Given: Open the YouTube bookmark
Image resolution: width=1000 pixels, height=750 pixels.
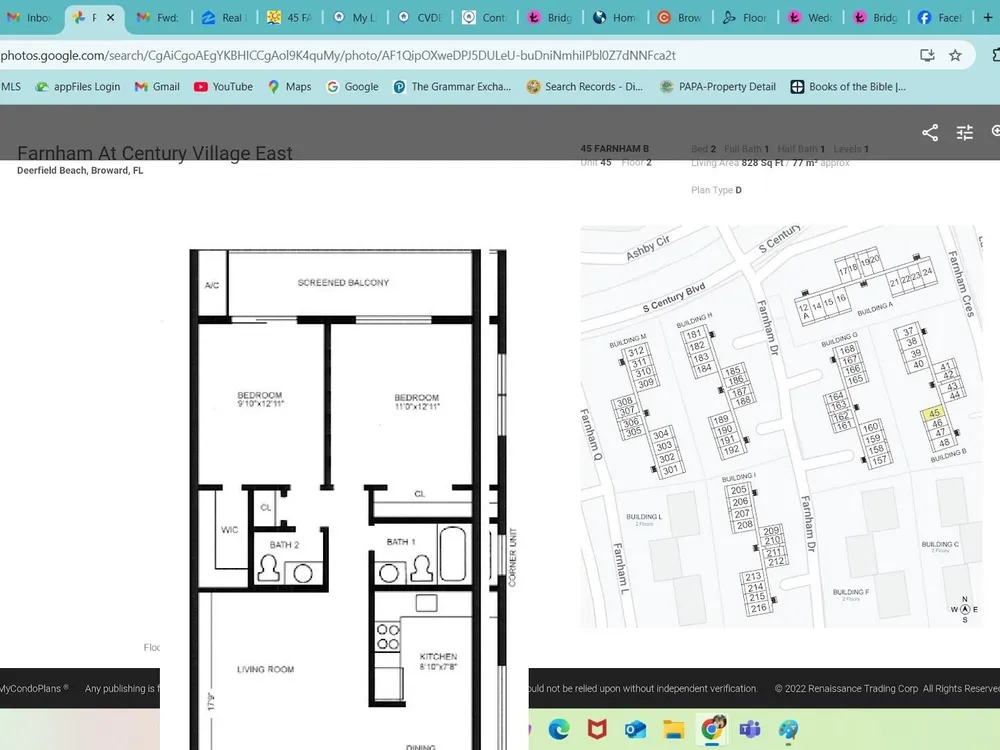Looking at the screenshot, I should pos(223,87).
